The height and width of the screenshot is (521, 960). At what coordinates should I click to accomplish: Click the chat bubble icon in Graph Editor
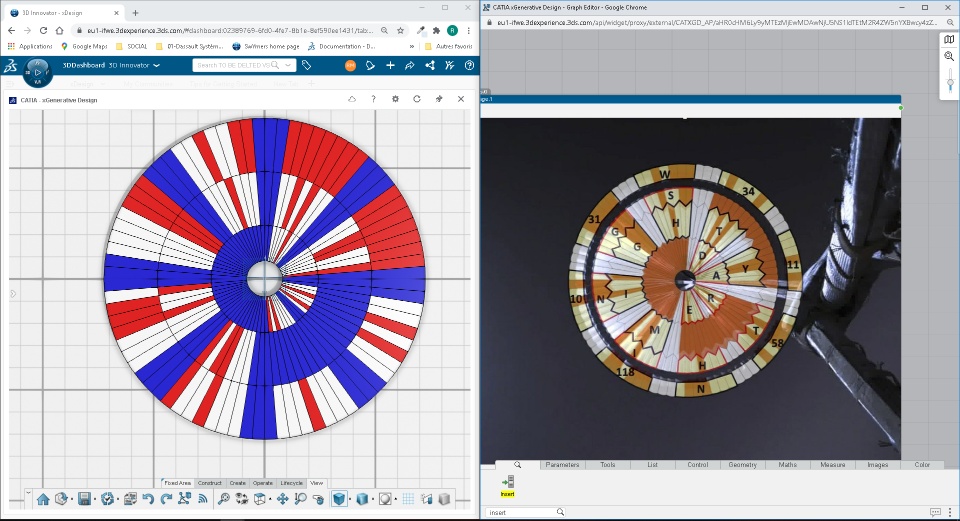[935, 512]
